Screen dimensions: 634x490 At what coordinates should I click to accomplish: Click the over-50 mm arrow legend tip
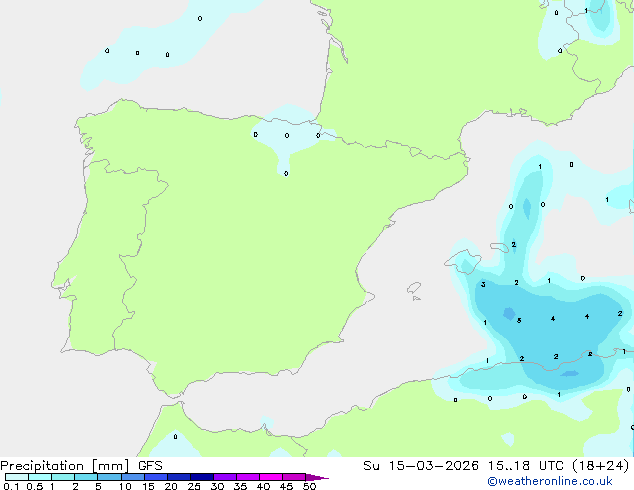point(317,477)
